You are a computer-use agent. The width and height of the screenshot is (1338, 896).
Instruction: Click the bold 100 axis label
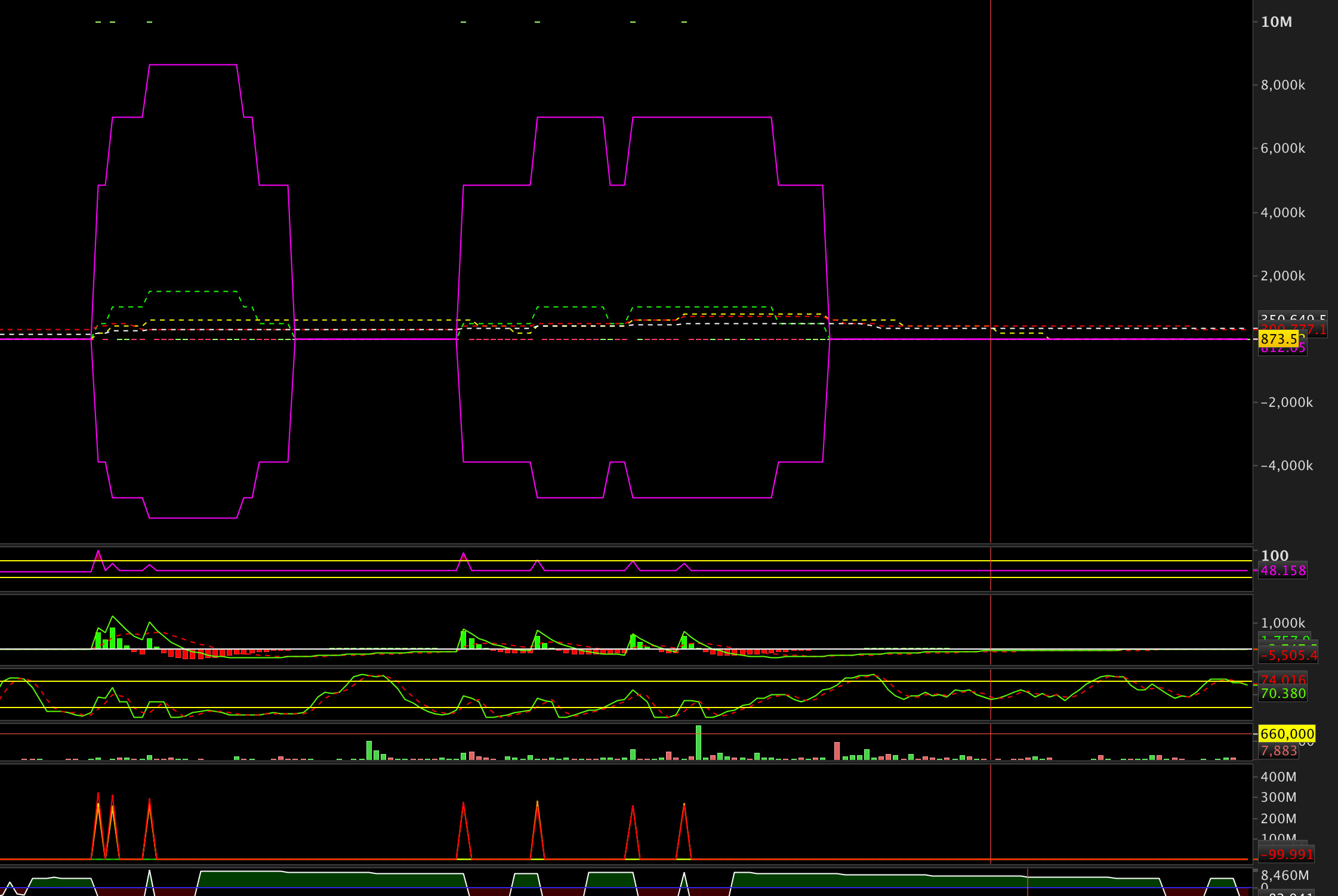click(1274, 555)
